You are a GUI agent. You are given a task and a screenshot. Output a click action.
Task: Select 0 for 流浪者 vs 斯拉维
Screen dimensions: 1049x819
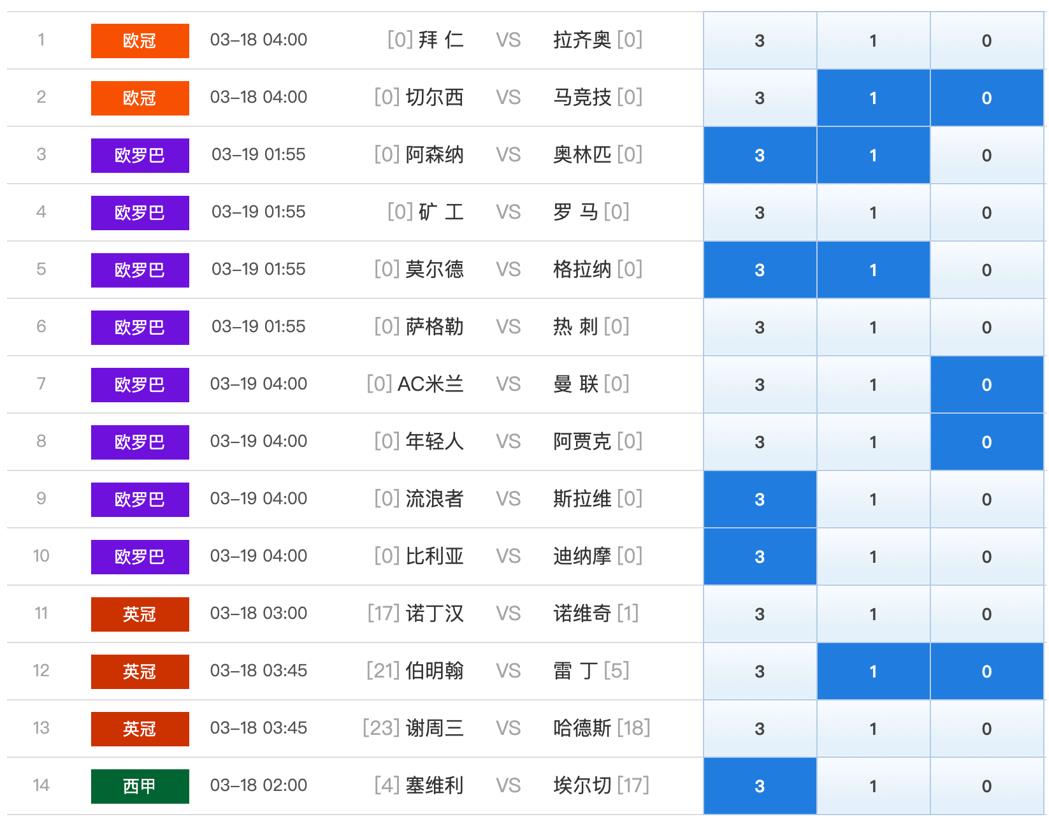click(987, 499)
